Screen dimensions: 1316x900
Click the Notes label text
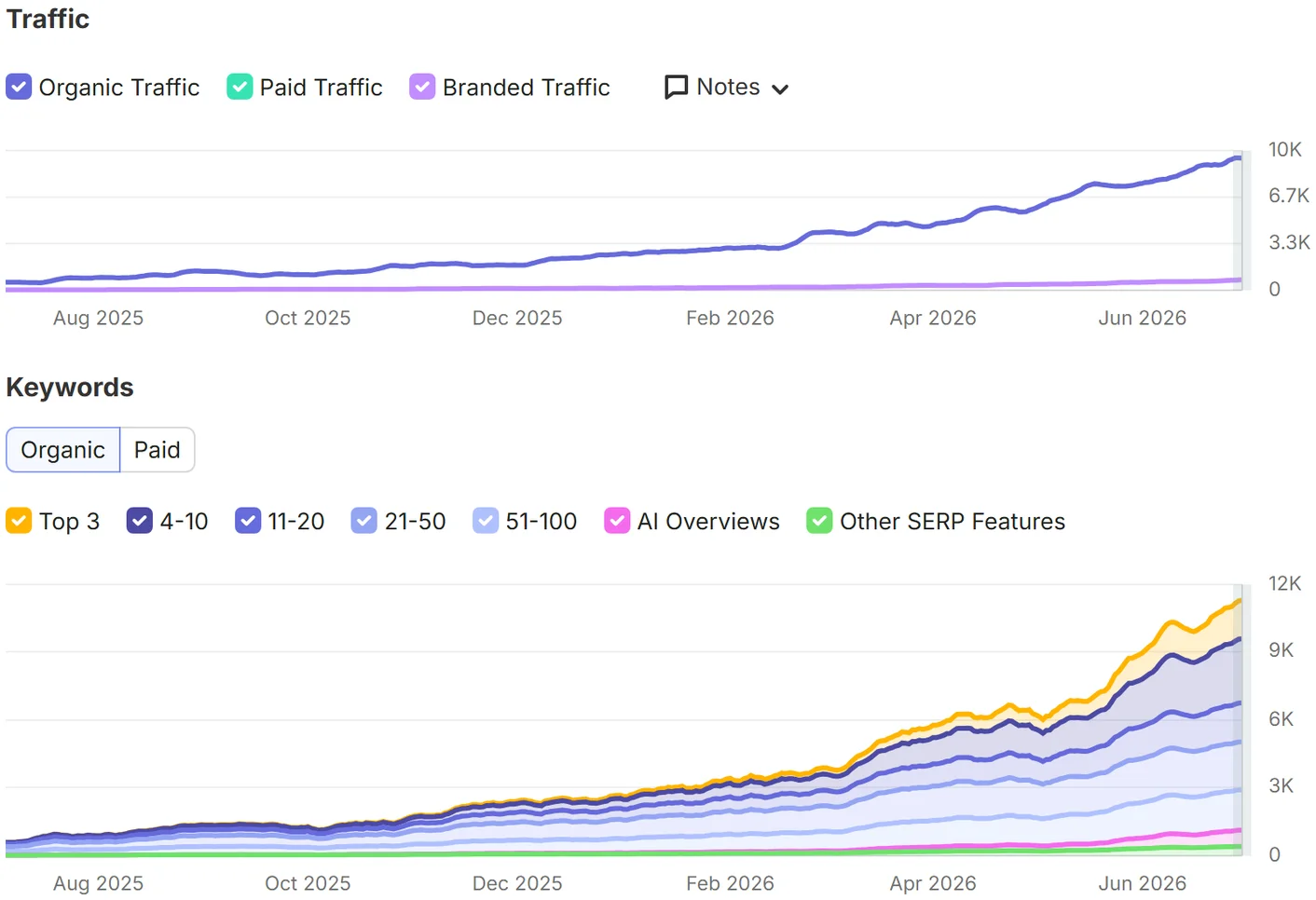click(x=729, y=87)
